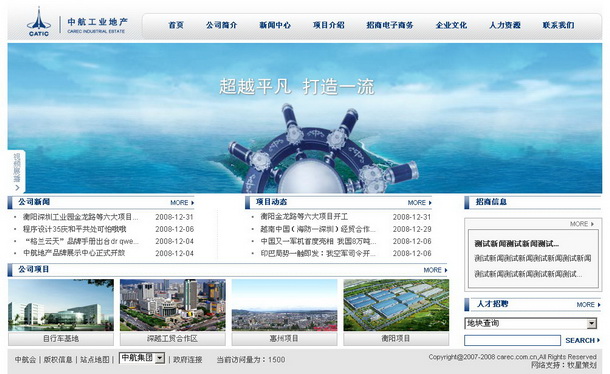The image size is (610, 374).
Task: Click the 惠州项目 caption button
Action: pos(284,339)
